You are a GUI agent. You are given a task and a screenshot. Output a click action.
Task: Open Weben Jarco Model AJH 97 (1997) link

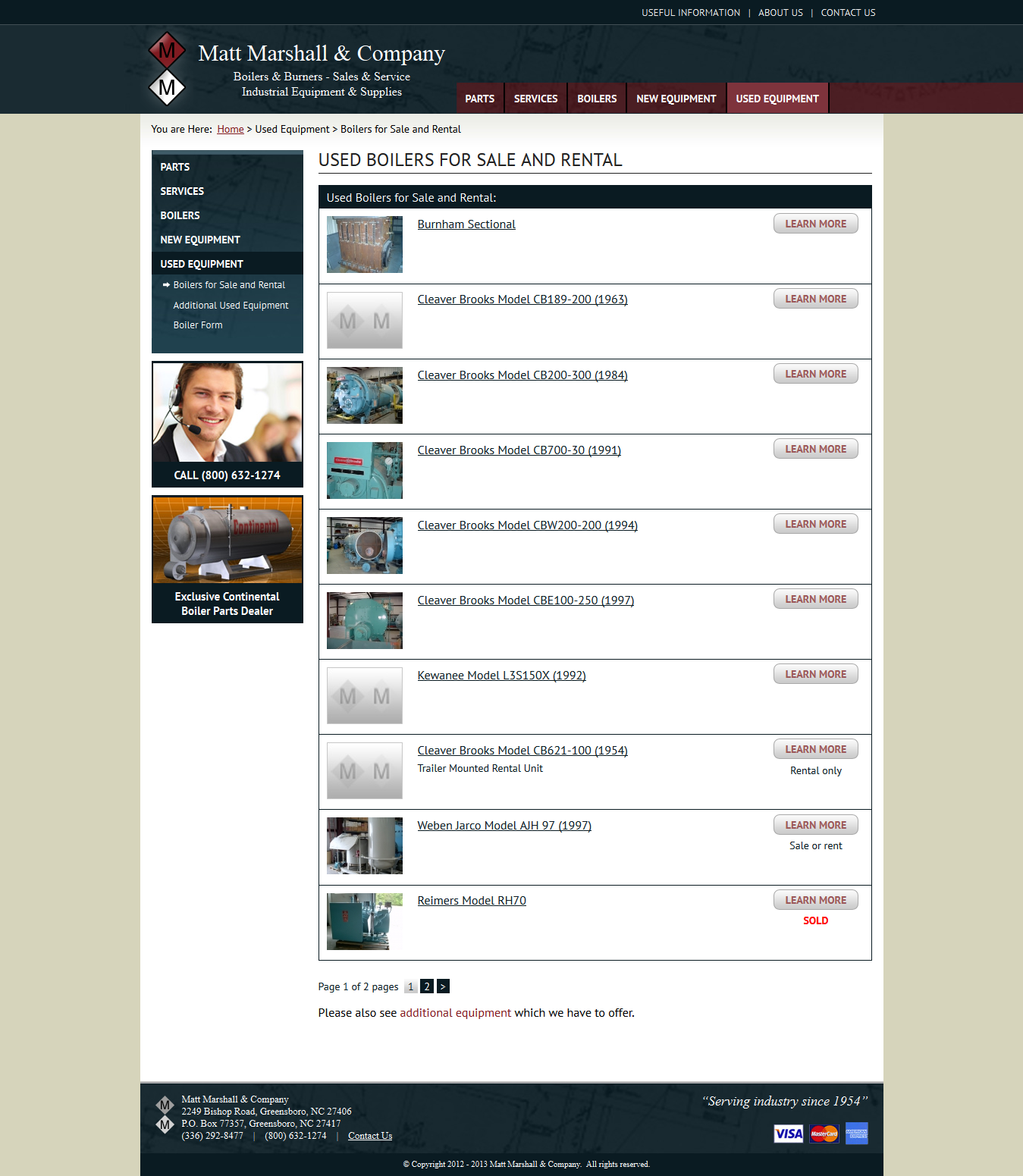click(x=504, y=826)
